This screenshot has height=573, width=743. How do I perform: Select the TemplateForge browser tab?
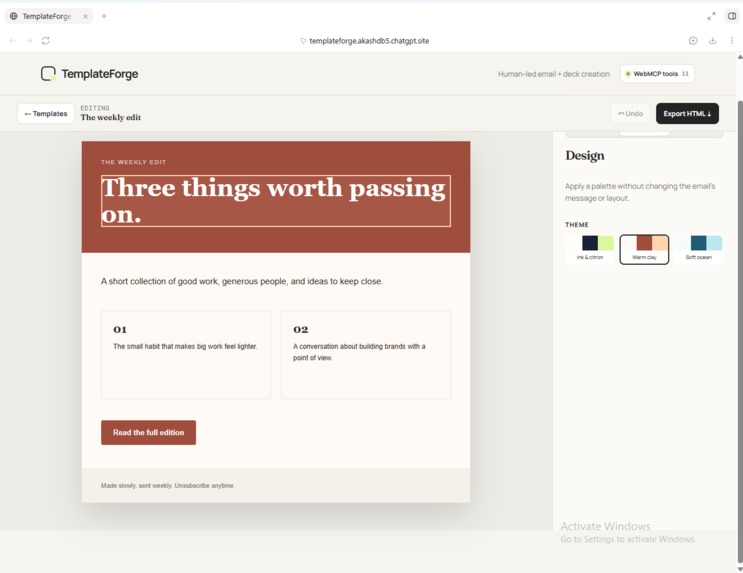(49, 16)
